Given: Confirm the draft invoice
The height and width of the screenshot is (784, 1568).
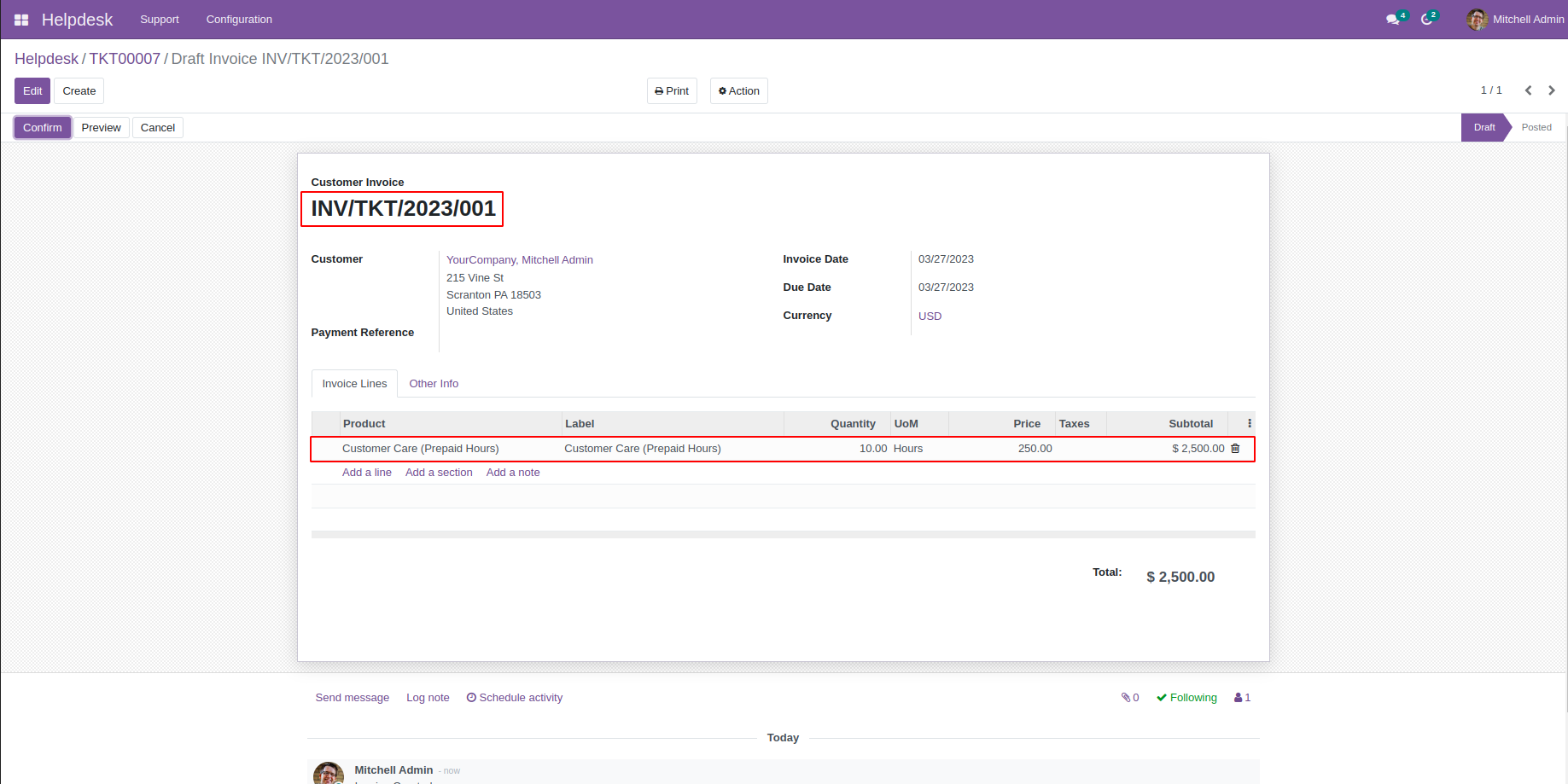Looking at the screenshot, I should [x=43, y=128].
